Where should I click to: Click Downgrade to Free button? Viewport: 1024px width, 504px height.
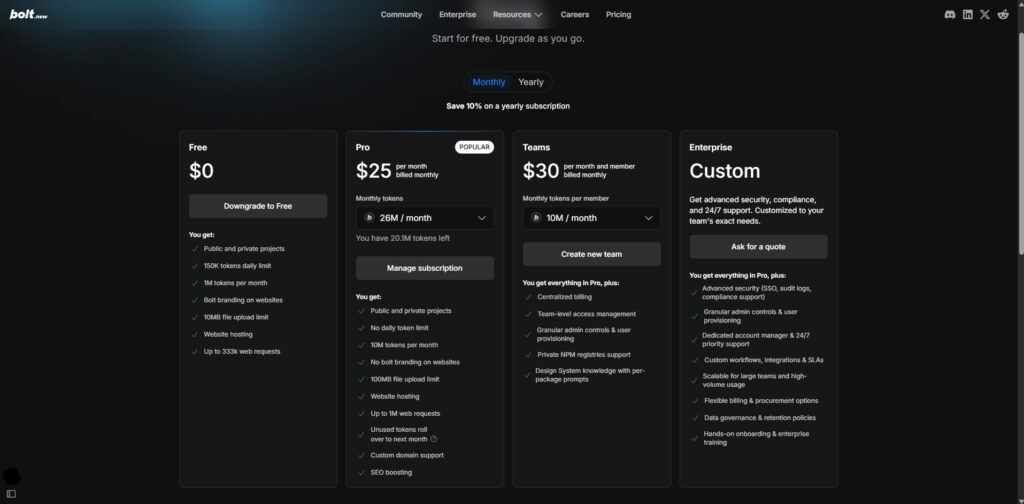[258, 206]
